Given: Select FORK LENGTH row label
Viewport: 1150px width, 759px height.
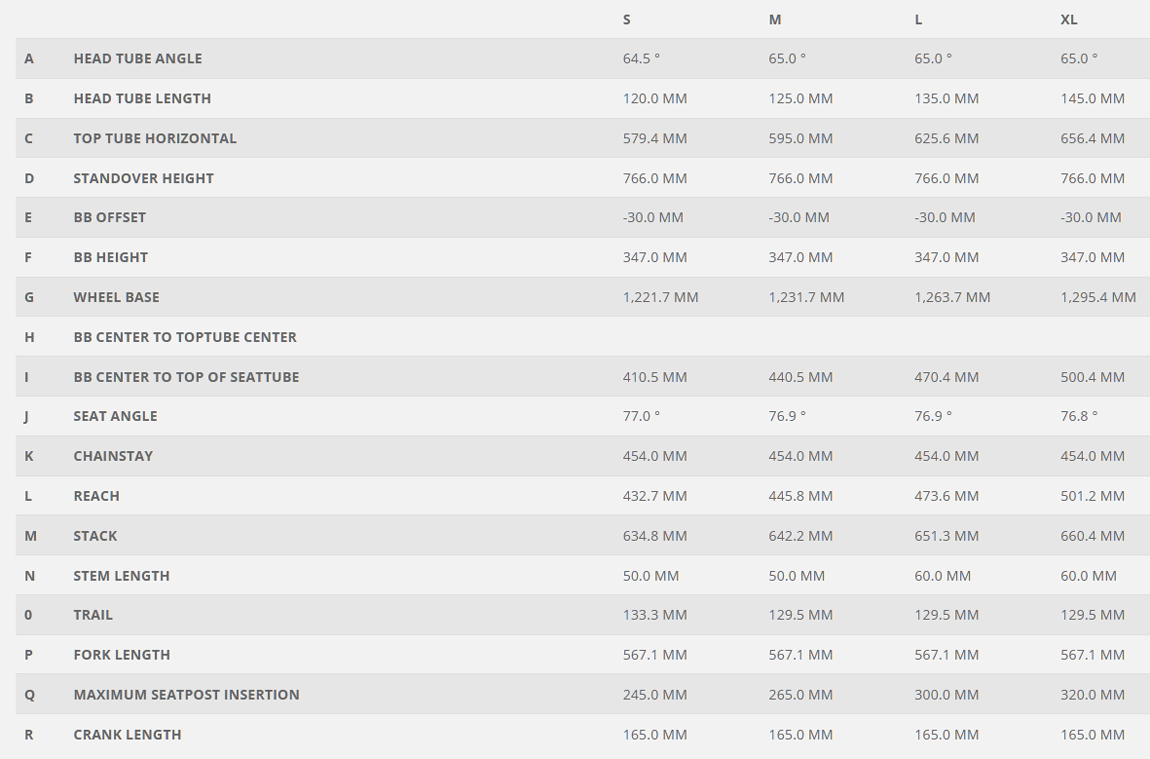Looking at the screenshot, I should (122, 655).
